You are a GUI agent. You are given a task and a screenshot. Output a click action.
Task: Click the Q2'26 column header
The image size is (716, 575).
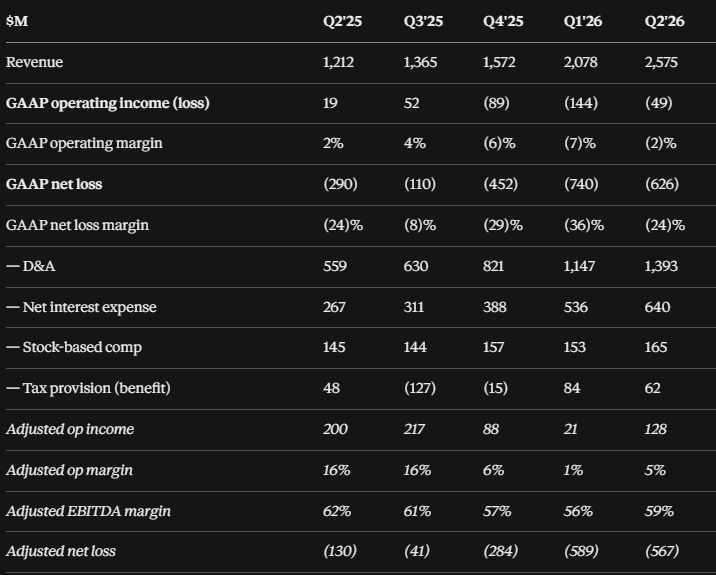(664, 21)
